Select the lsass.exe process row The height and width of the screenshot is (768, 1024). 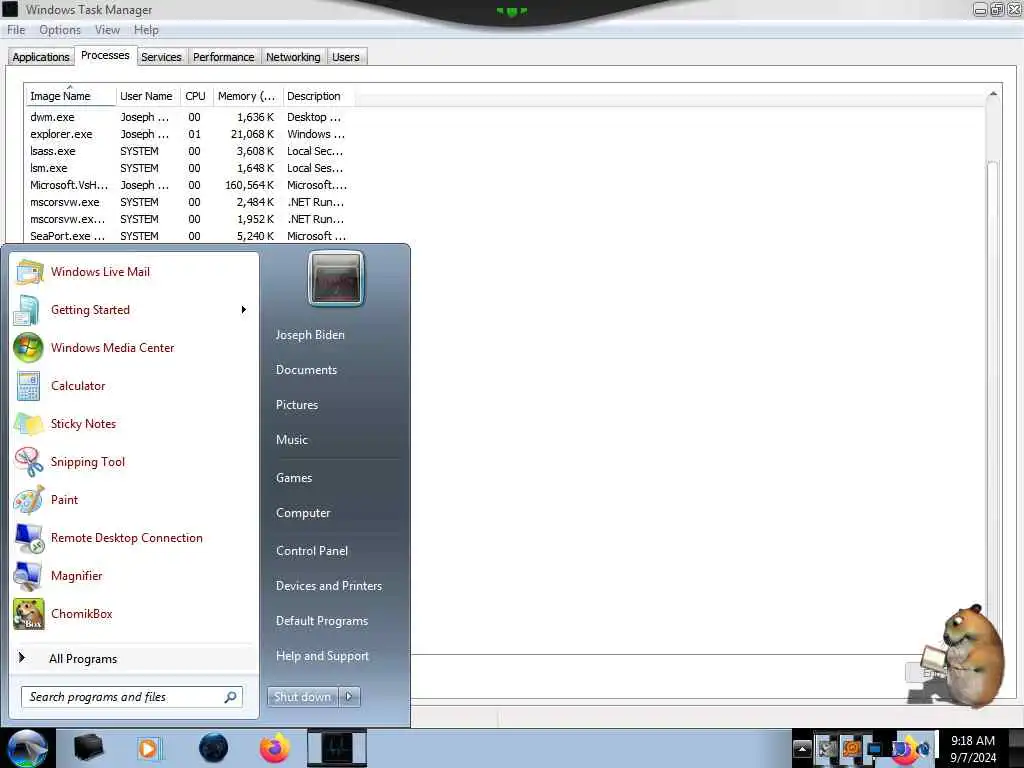pyautogui.click(x=188, y=151)
